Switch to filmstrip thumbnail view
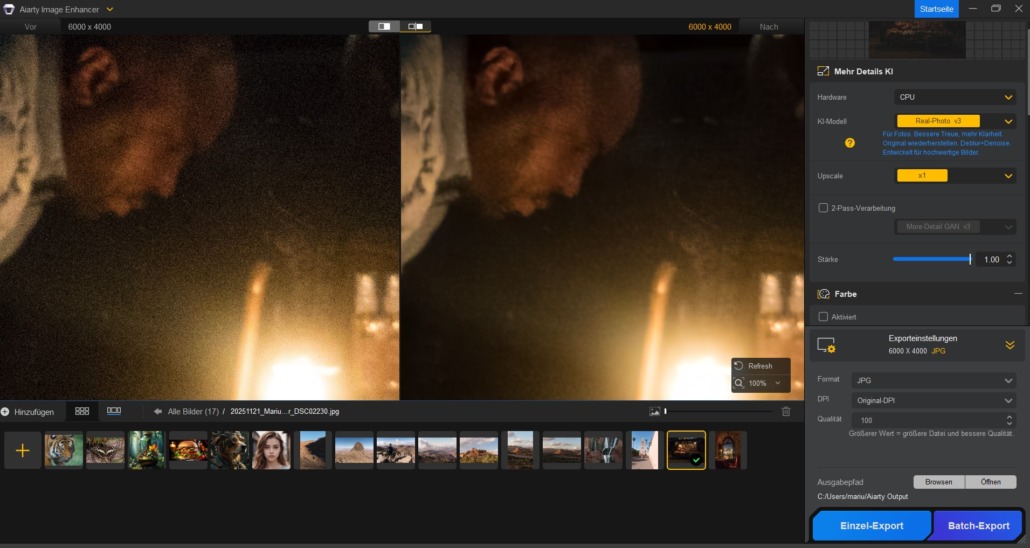 click(114, 411)
